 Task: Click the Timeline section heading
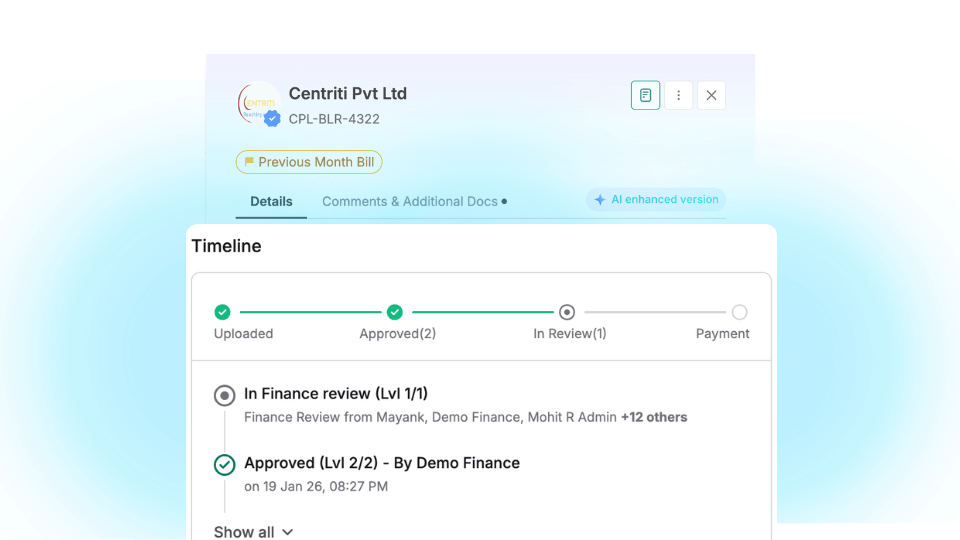point(226,246)
